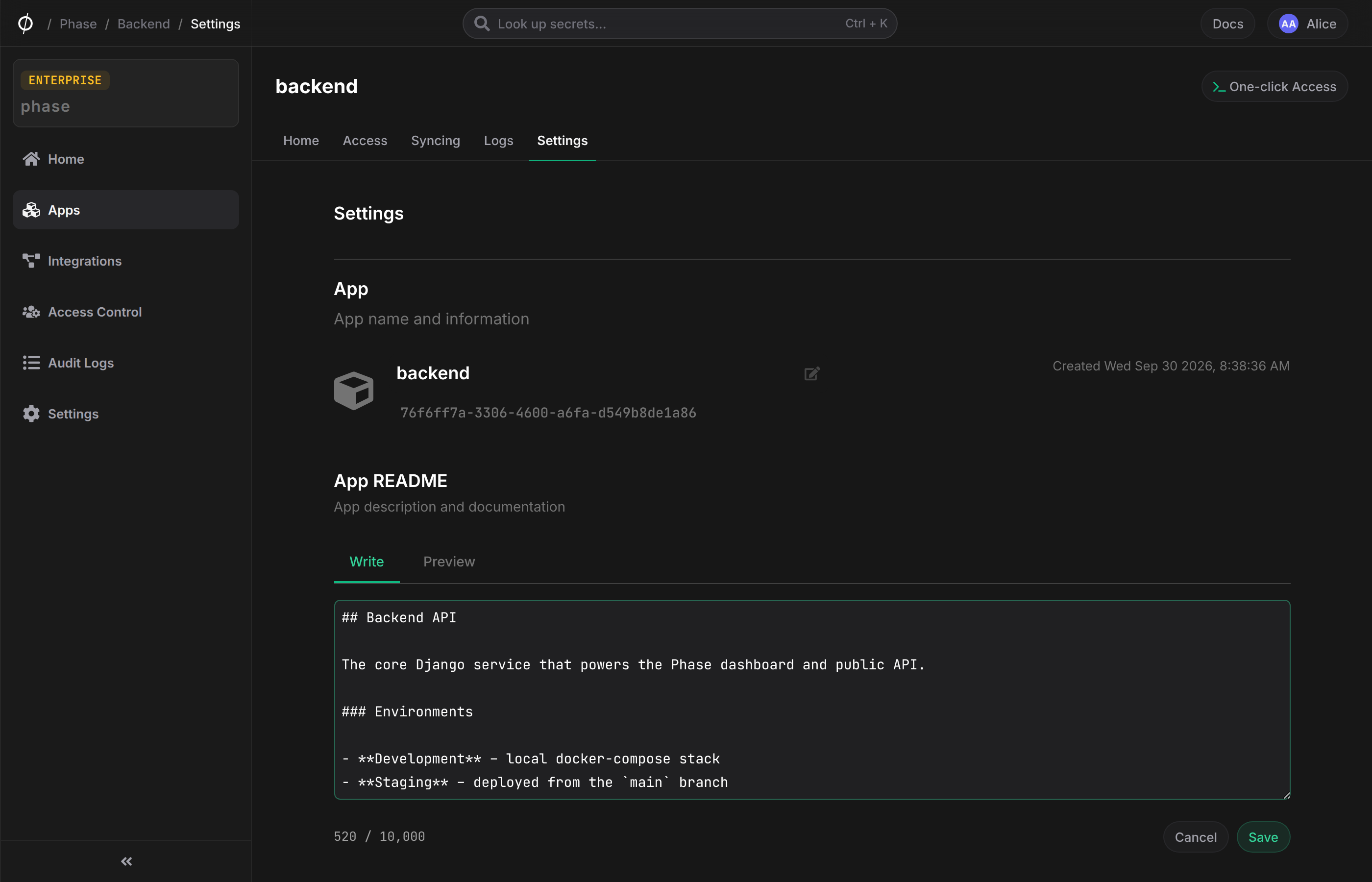
Task: Open organisation Settings in the sidebar
Action: (x=125, y=414)
